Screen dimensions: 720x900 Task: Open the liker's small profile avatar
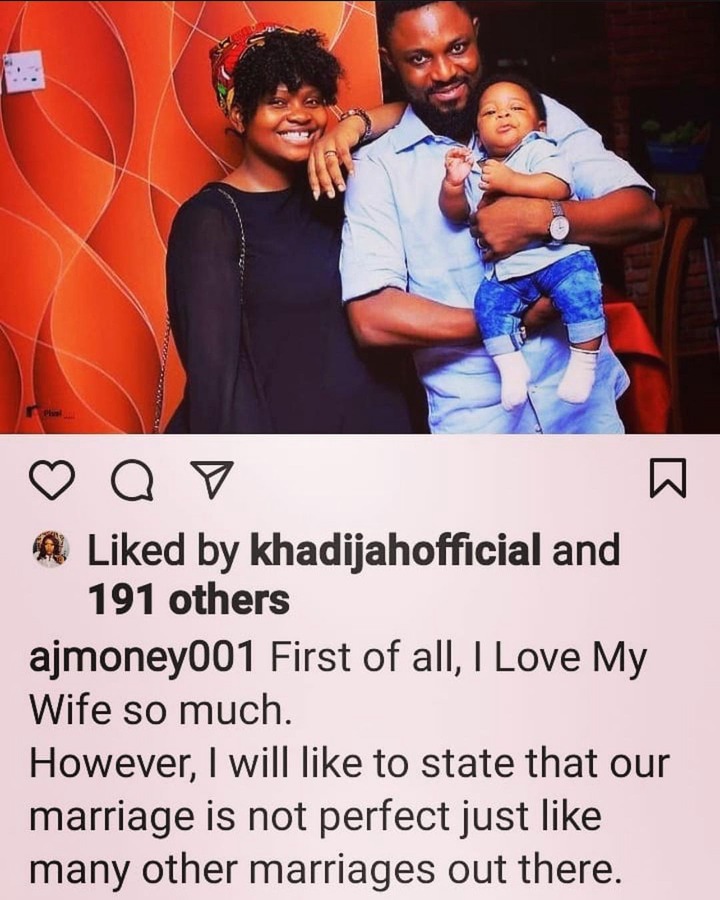52,549
